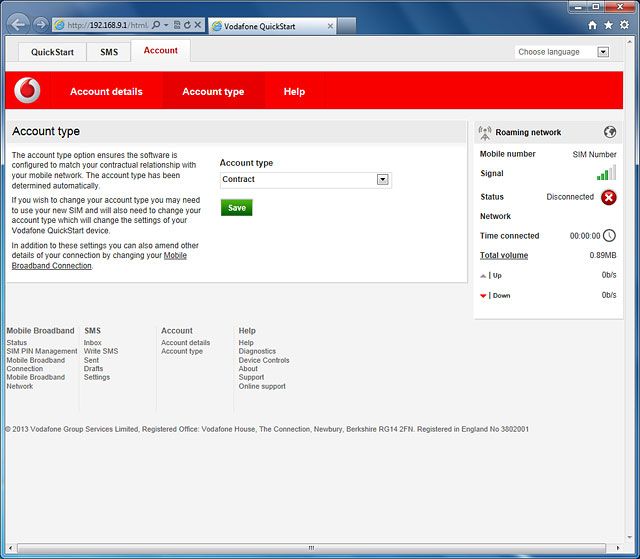Viewport: 640px width, 559px height.
Task: Open the Choose language dropdown
Action: (x=603, y=52)
